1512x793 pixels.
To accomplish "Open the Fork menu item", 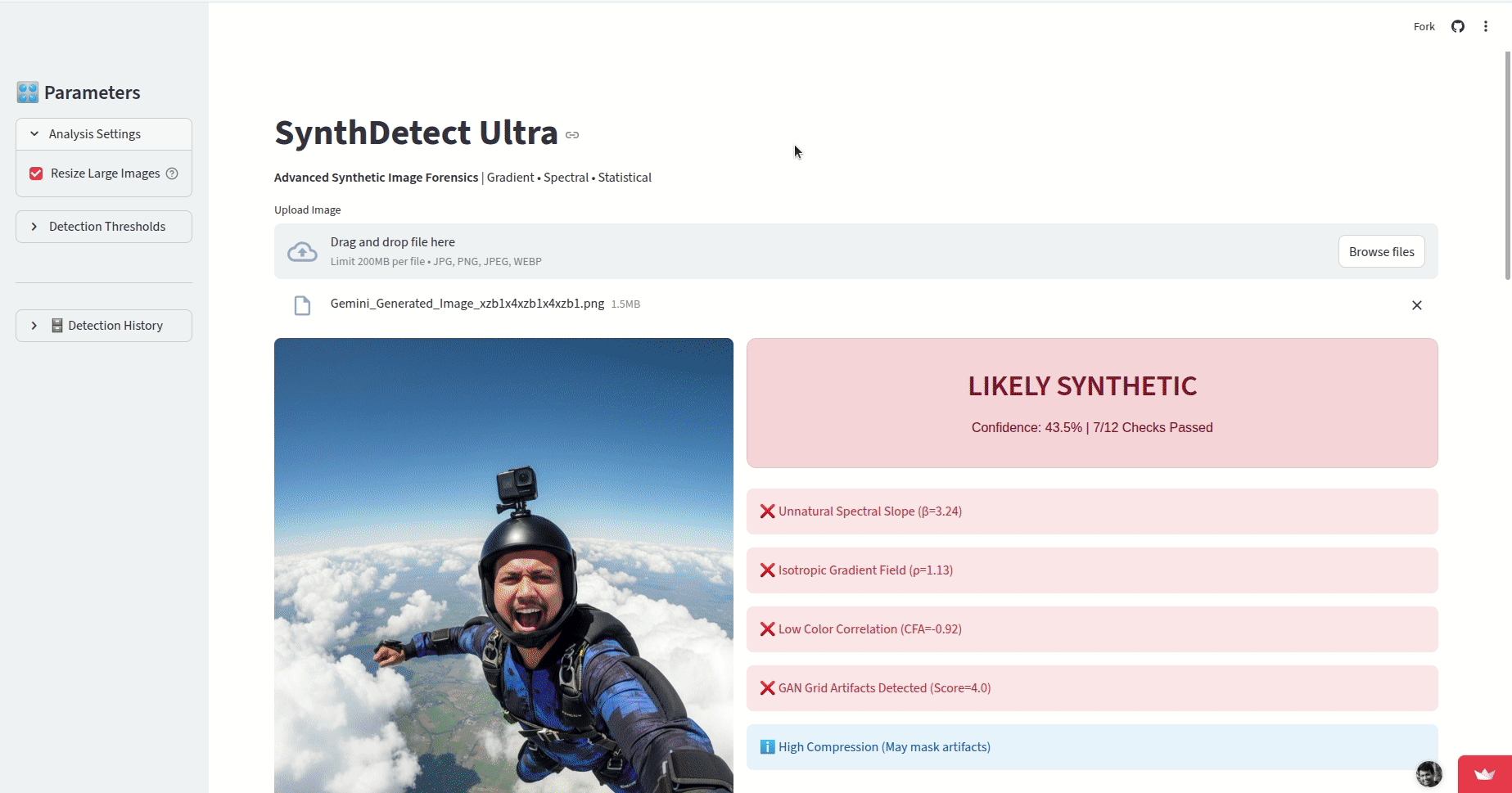I will coord(1424,26).
